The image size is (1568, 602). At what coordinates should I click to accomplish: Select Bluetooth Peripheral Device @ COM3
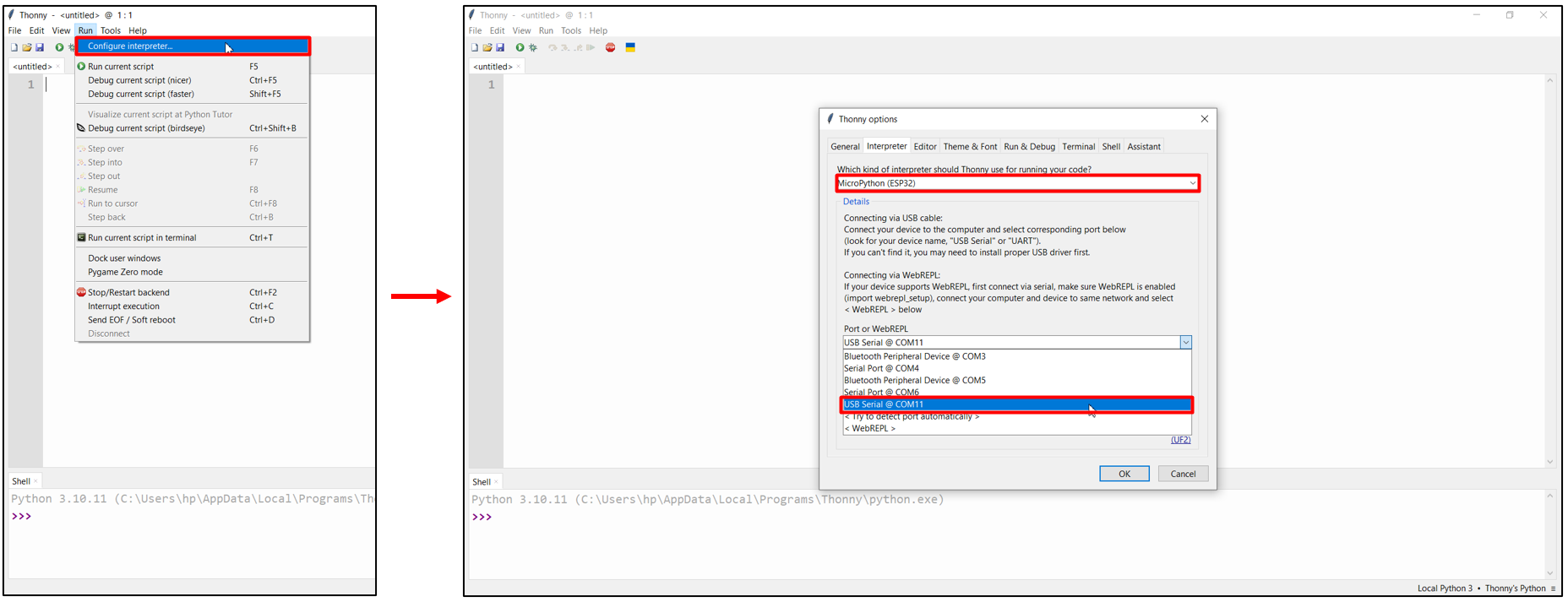pos(1017,356)
